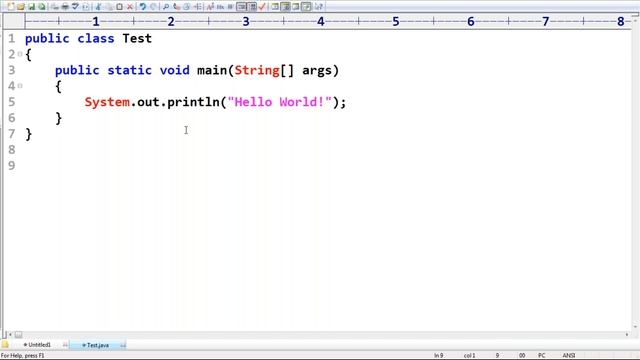Click line number 1 in the gutter
The image size is (640, 360).
[11, 38]
